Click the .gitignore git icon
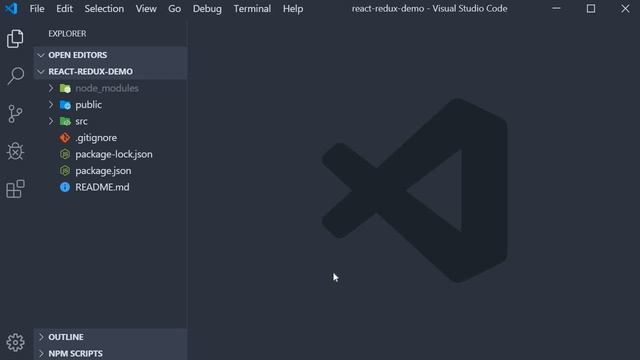The image size is (640, 360). click(65, 138)
